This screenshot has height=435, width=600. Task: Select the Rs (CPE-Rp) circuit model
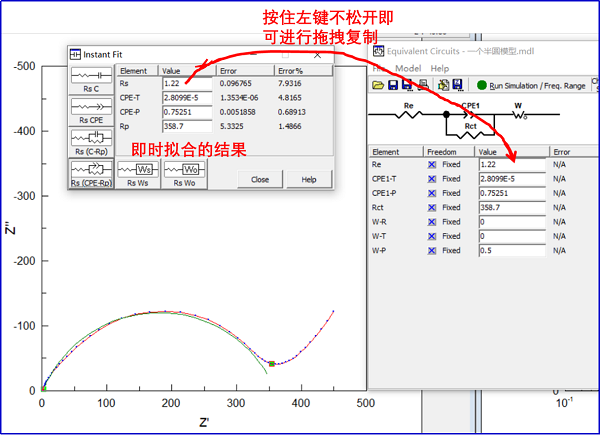pos(91,173)
